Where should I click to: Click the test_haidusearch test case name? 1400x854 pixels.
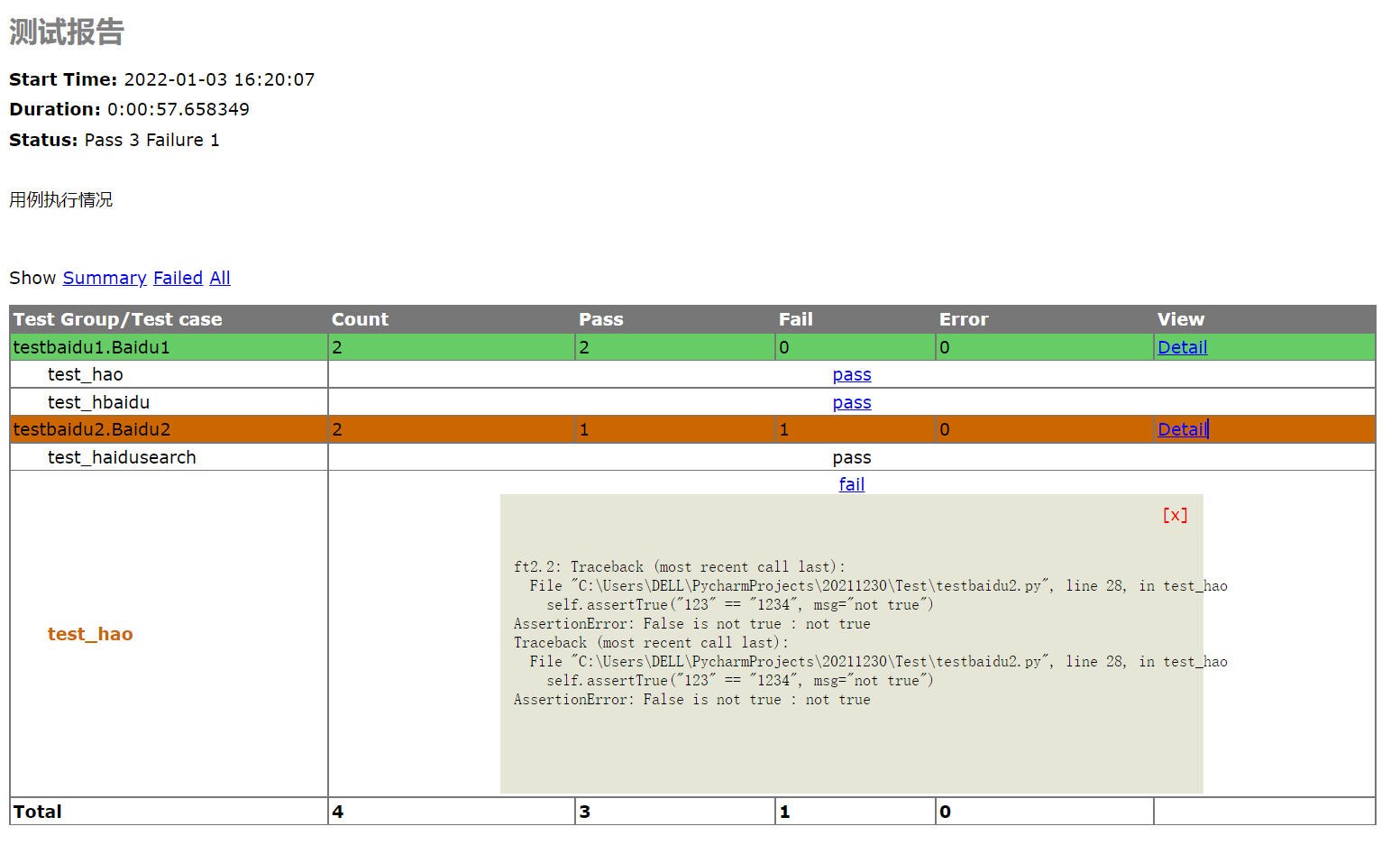[x=122, y=457]
